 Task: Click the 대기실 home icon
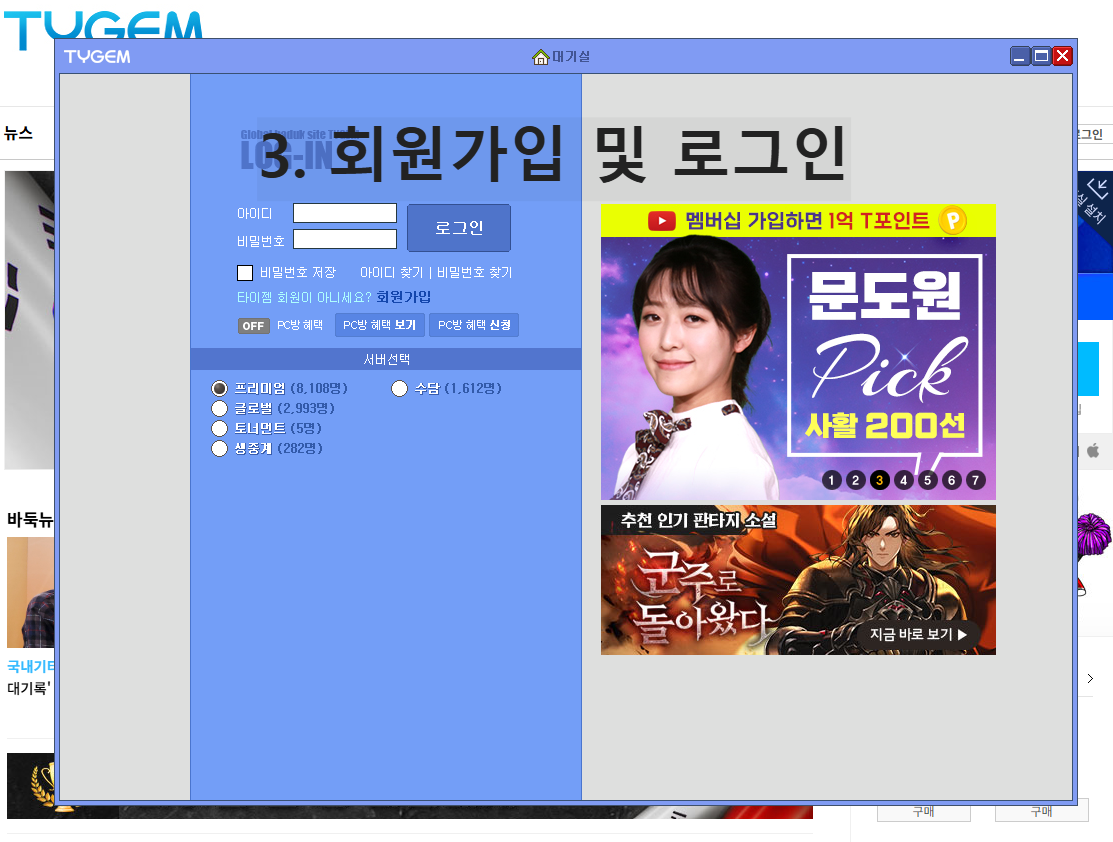click(541, 57)
